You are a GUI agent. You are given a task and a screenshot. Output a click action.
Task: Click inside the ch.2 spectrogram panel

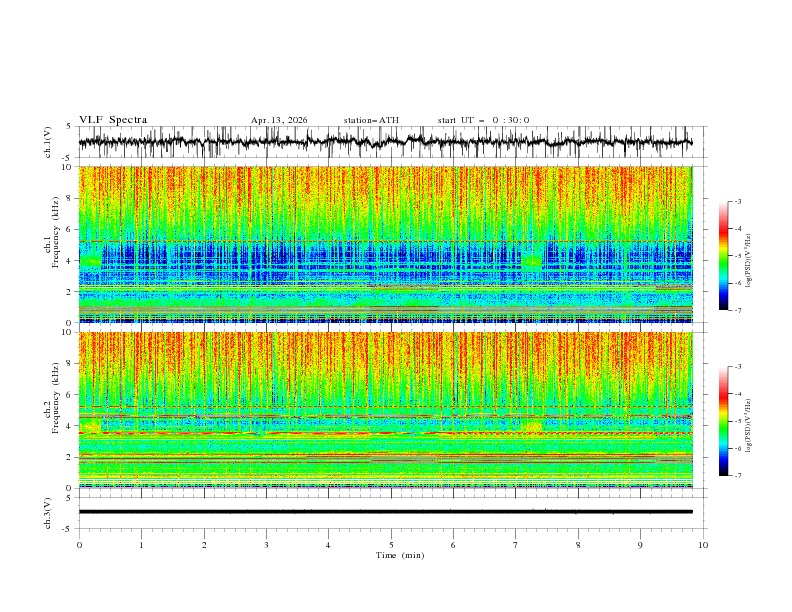pyautogui.click(x=386, y=410)
